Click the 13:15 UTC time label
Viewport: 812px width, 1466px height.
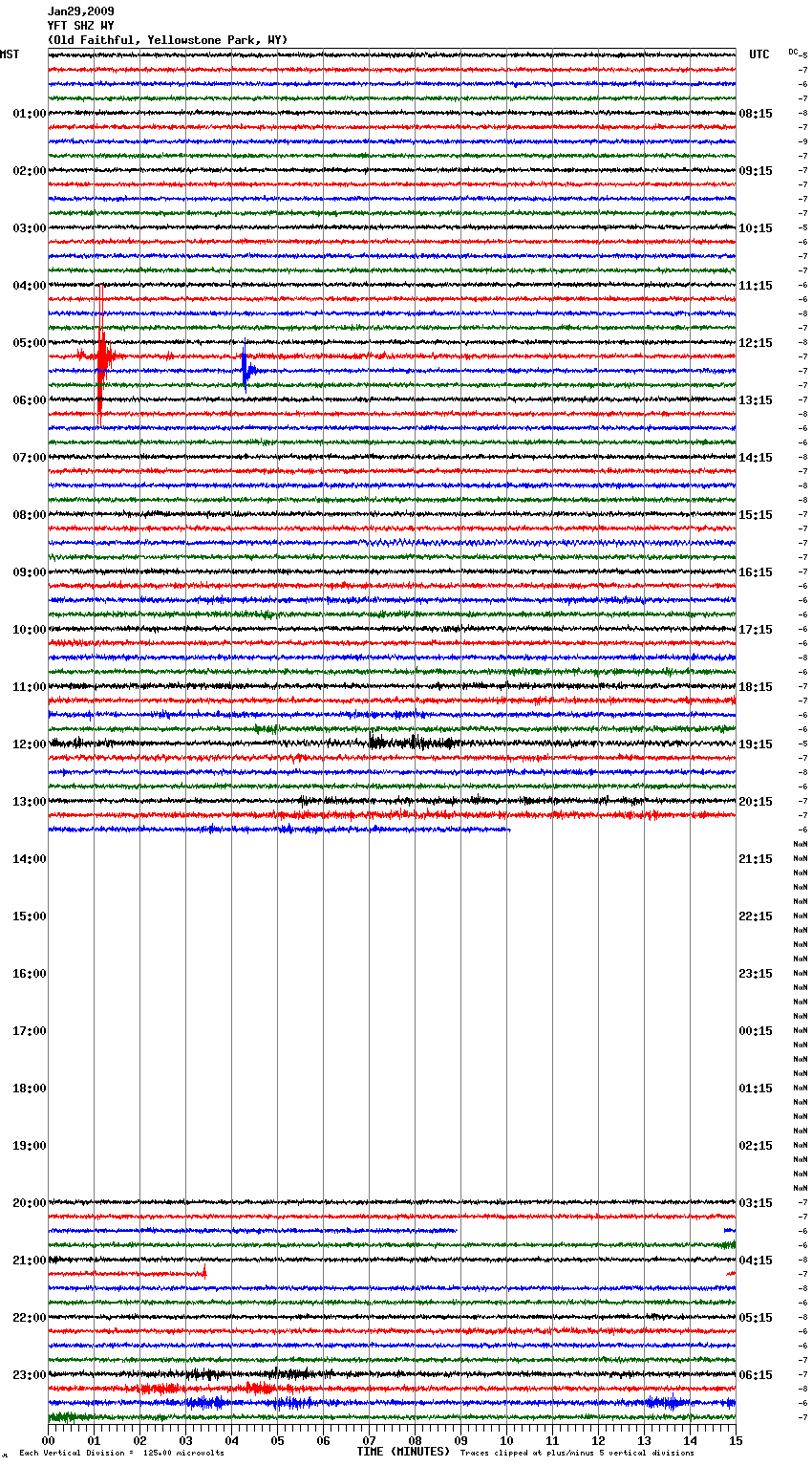coord(756,400)
